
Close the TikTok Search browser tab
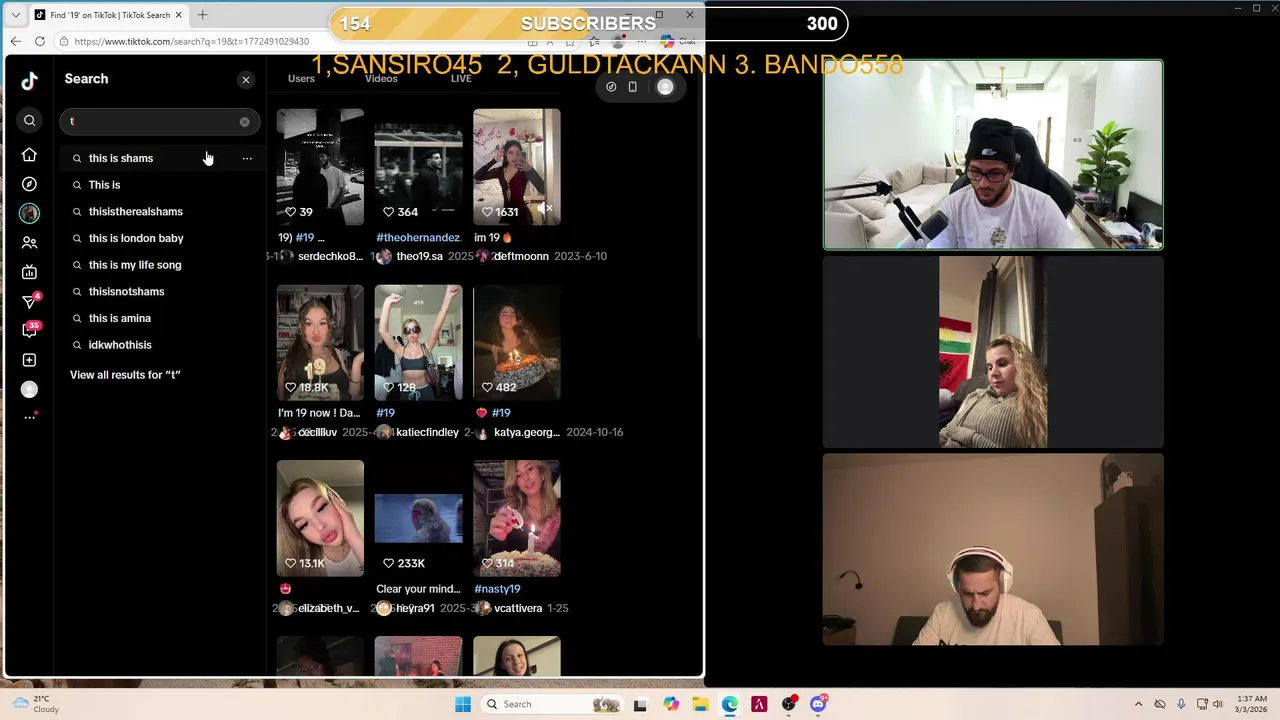179,15
